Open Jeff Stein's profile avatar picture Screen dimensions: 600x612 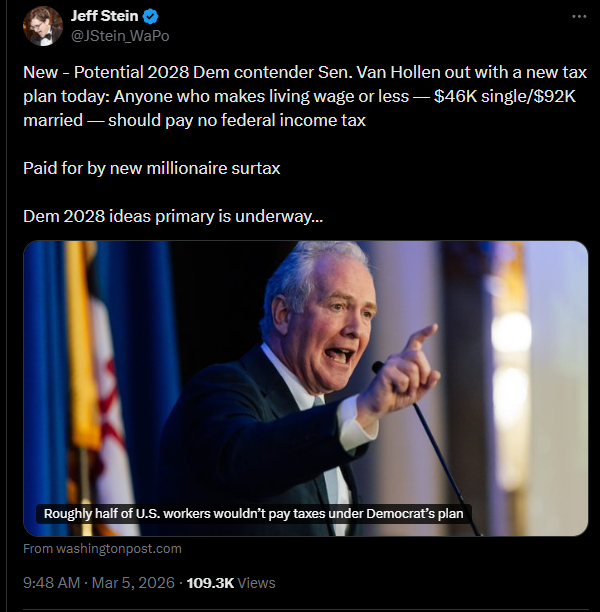(42, 26)
